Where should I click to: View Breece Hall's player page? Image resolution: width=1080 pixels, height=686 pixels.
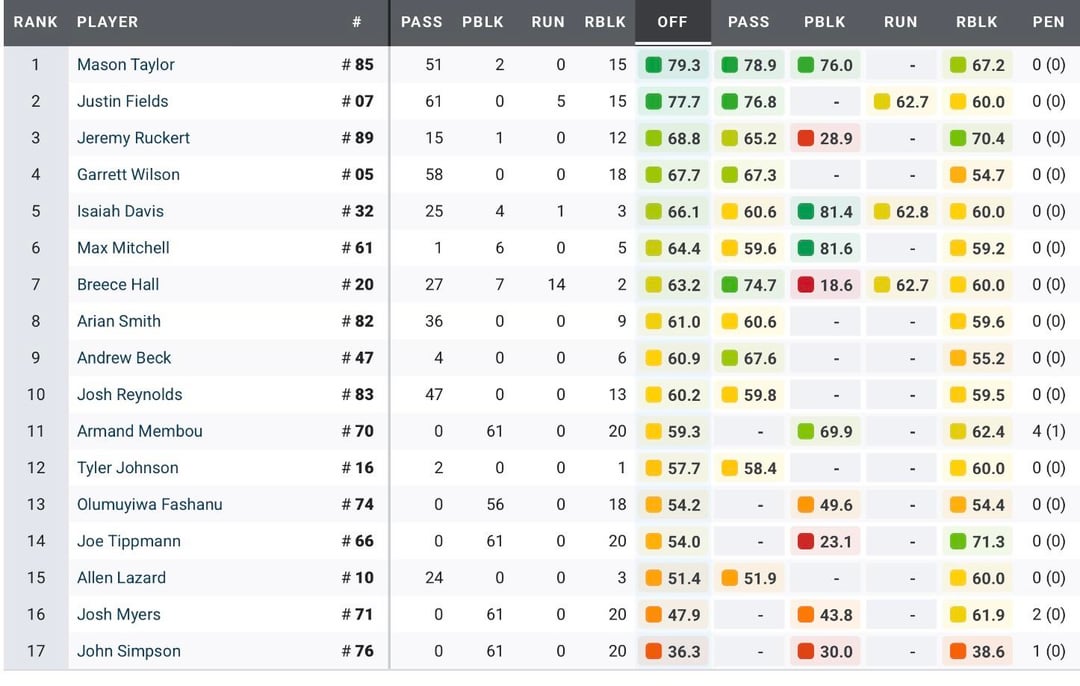click(118, 285)
